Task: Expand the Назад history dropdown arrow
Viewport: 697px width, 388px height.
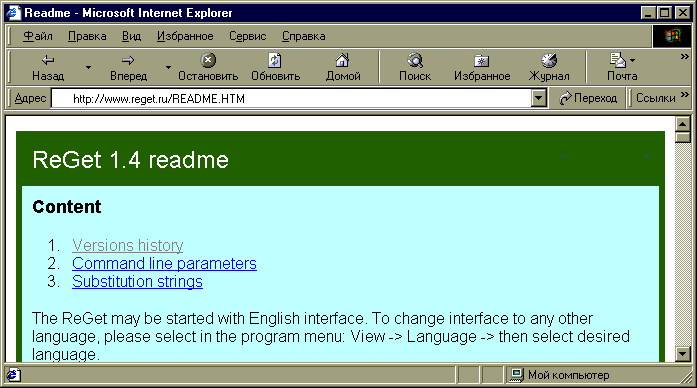Action: point(88,68)
